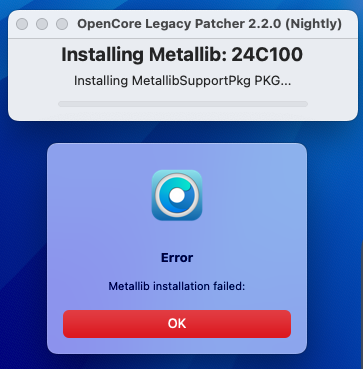Click the (Nightly) label in window title

(314, 24)
